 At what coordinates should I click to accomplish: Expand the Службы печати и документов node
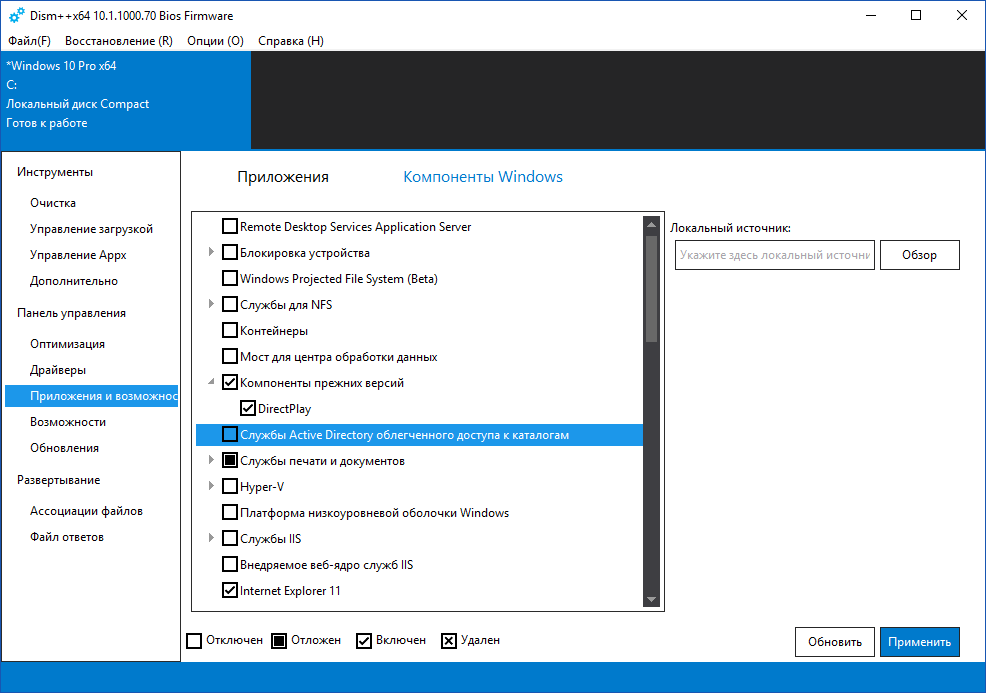(x=211, y=460)
